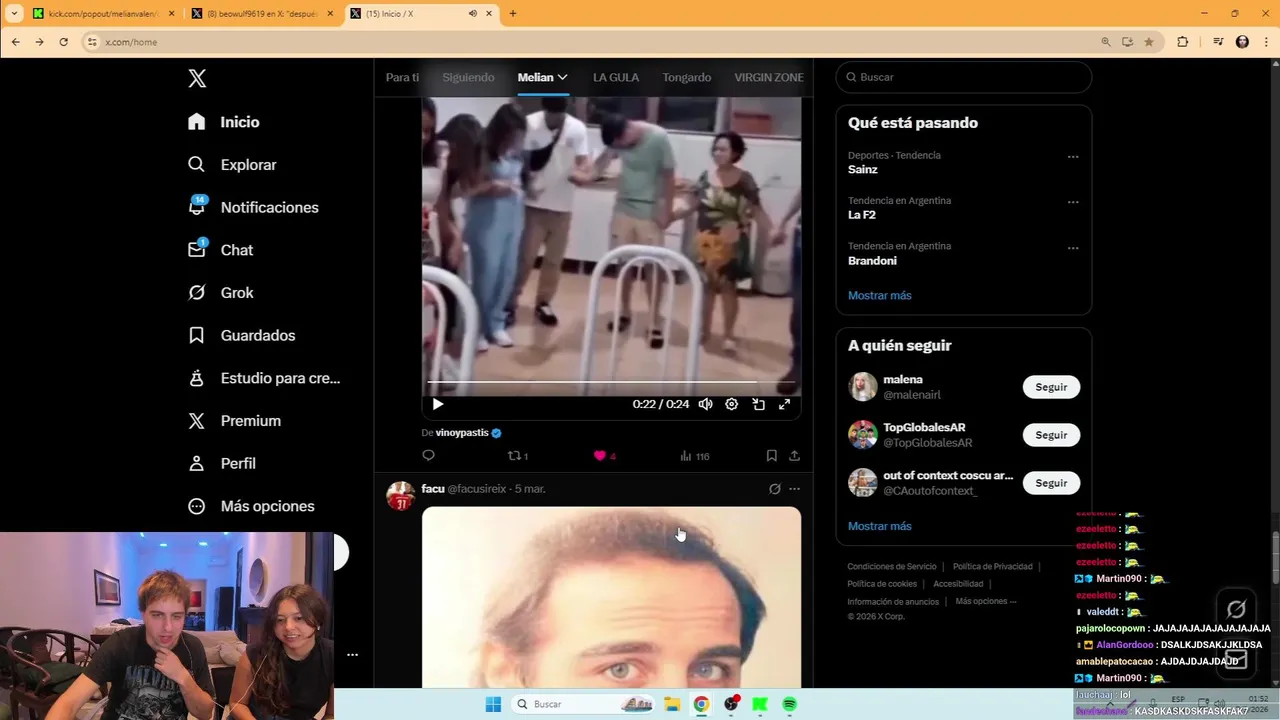Click Grok icon on facu's post
Viewport: 1280px width, 720px height.
coord(774,489)
